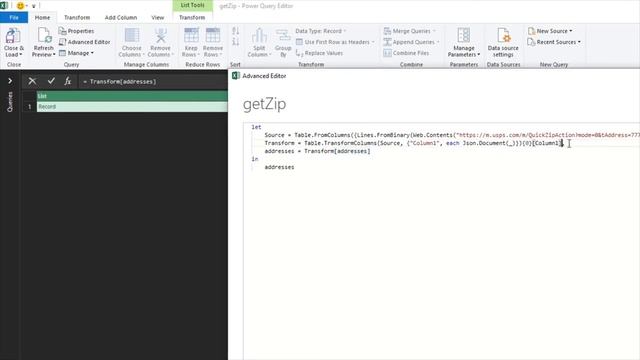The image size is (640, 360).
Task: Click Combine Files
Action: coord(406,53)
